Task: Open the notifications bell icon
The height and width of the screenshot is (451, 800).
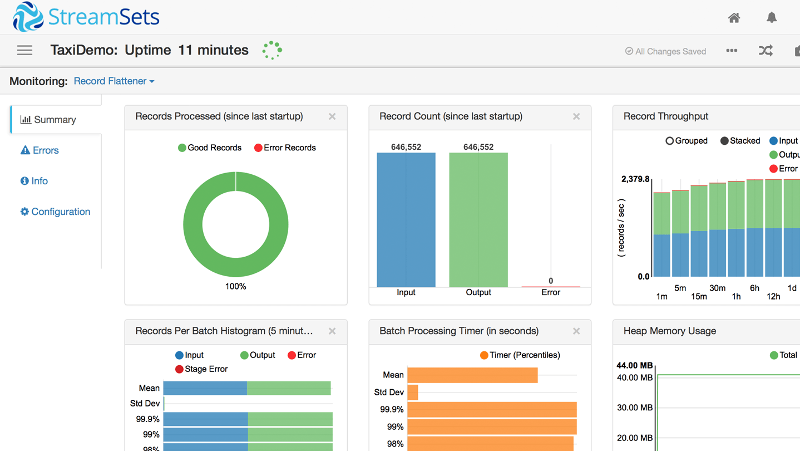Action: click(x=772, y=18)
